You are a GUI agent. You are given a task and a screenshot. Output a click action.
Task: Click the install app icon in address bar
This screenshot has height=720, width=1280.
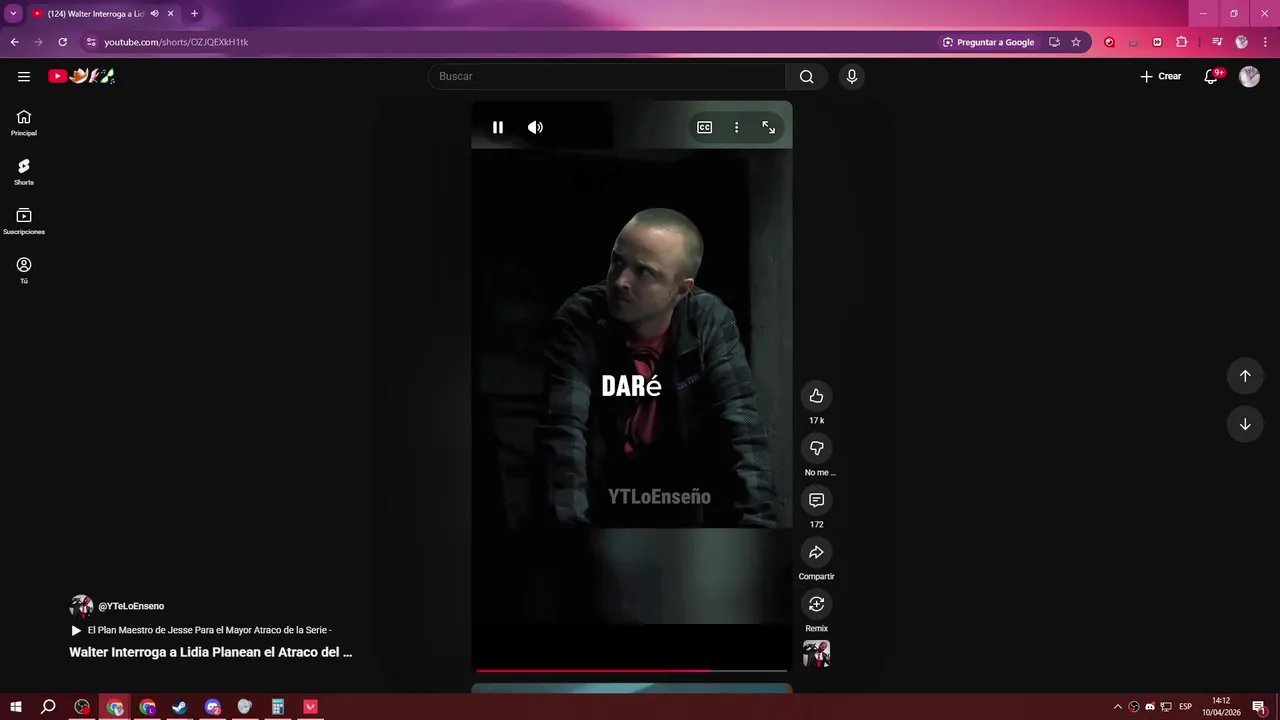(x=1054, y=42)
